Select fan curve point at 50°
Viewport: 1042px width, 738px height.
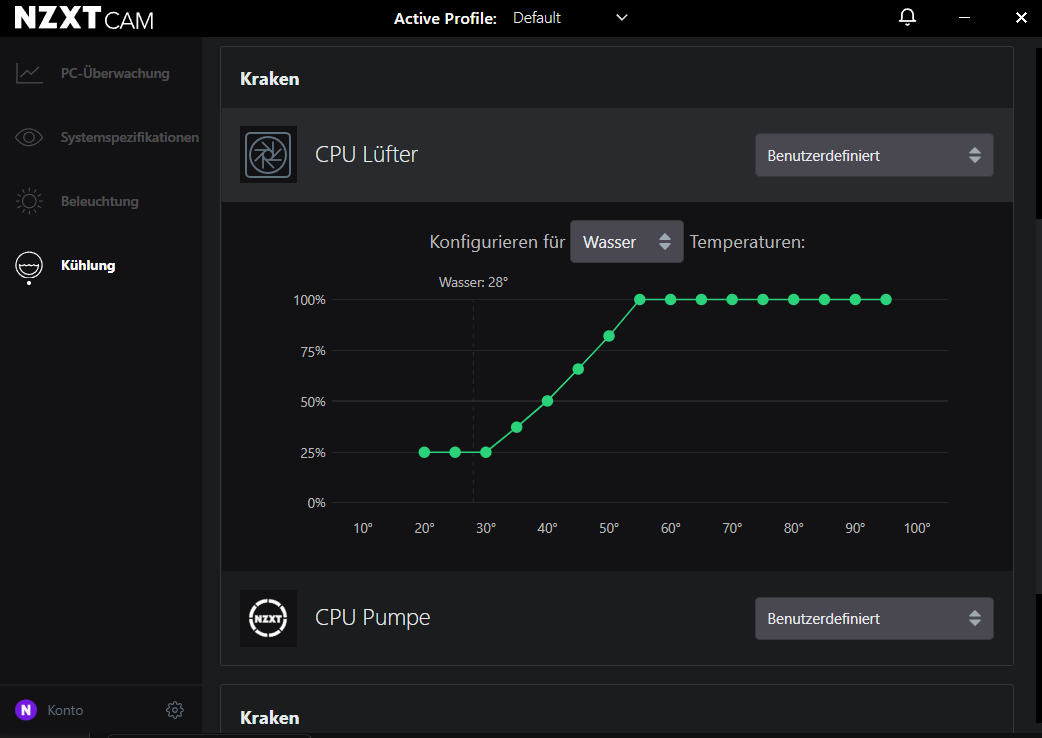(x=609, y=336)
